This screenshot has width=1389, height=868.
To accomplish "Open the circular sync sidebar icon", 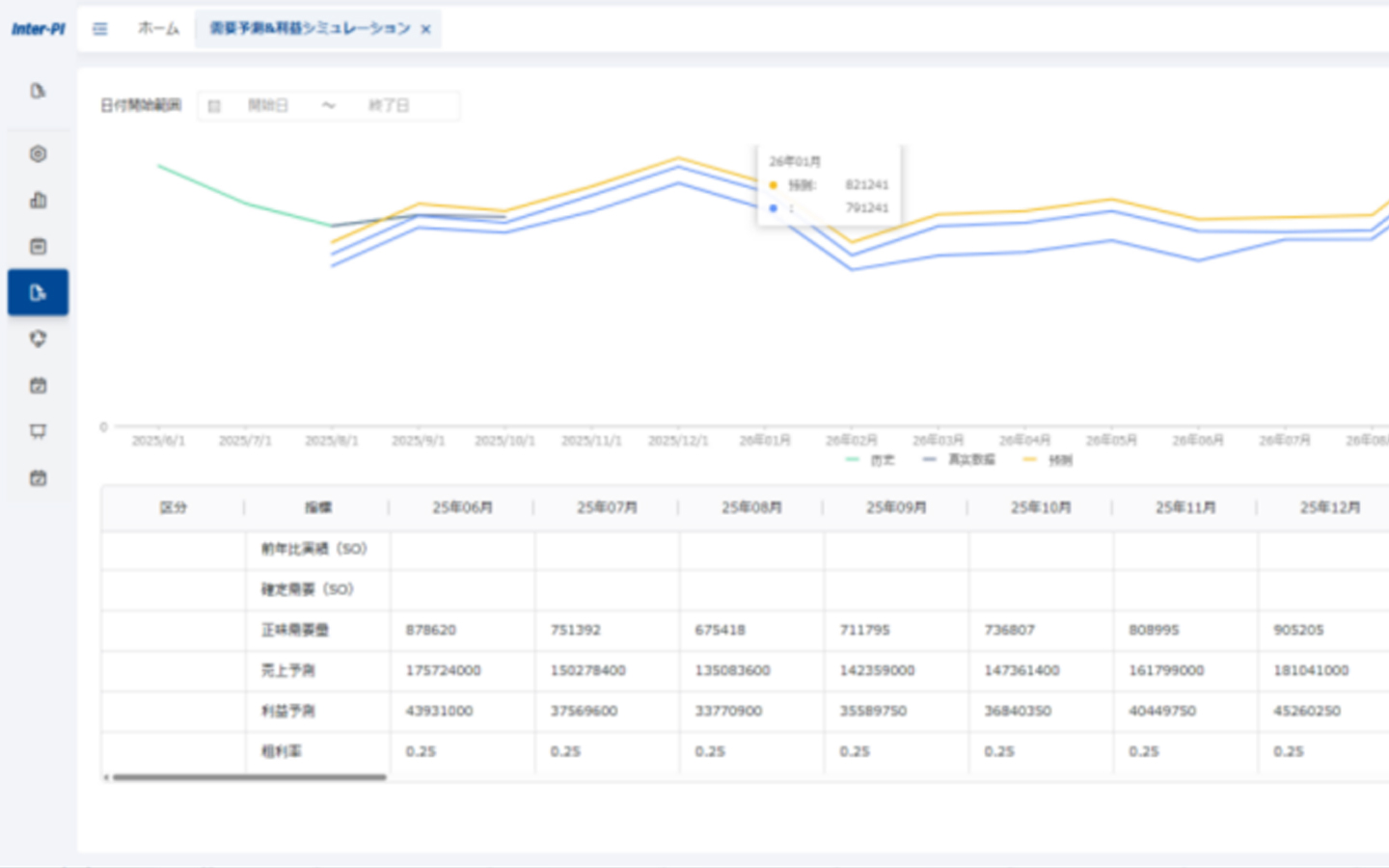I will 38,339.
